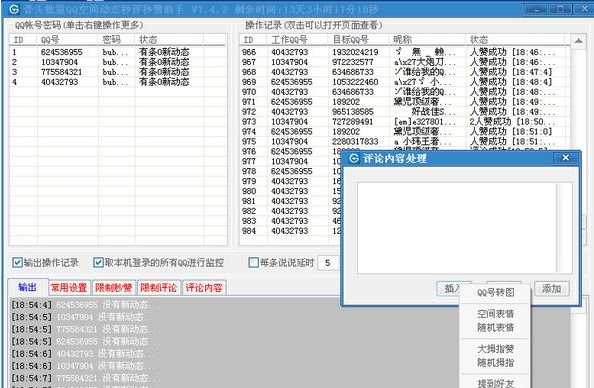
Task: Open the 评论内容 tab
Action: tap(204, 288)
